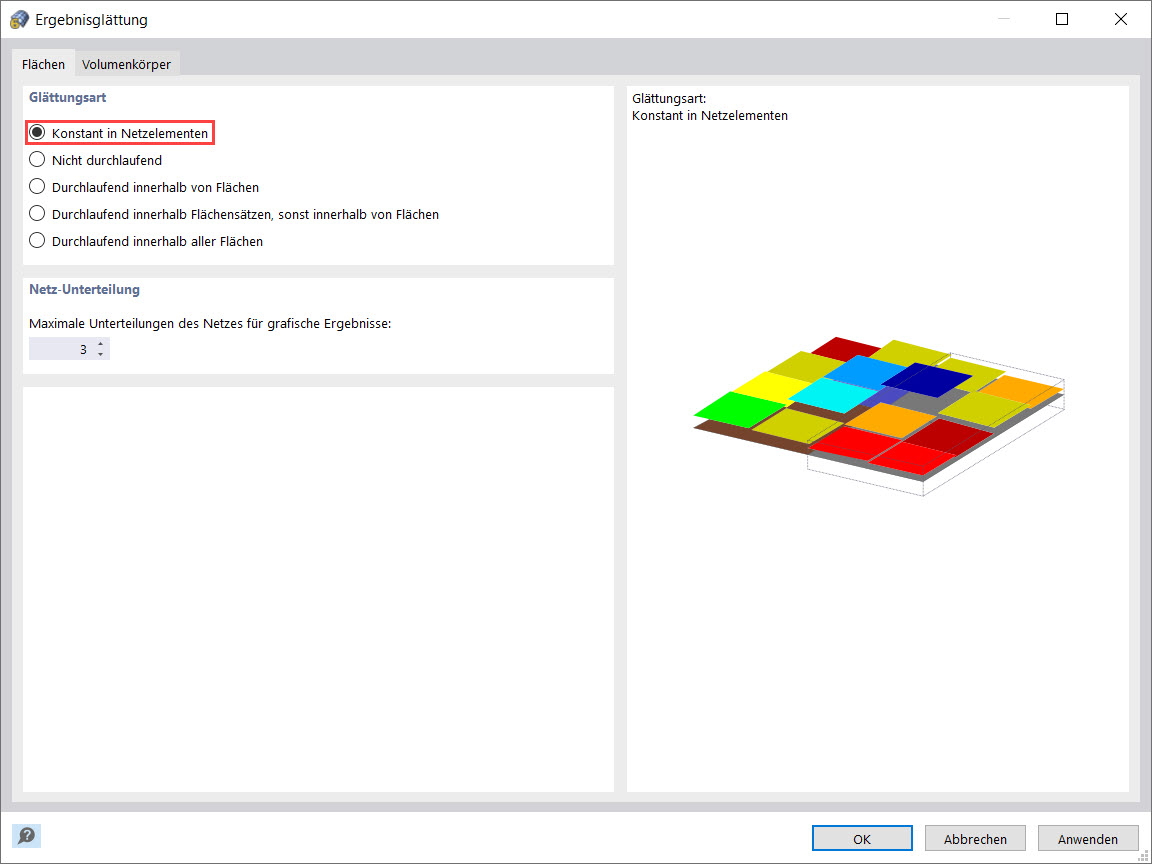Confirm the dialog with OK
The width and height of the screenshot is (1152, 864).
(x=862, y=839)
